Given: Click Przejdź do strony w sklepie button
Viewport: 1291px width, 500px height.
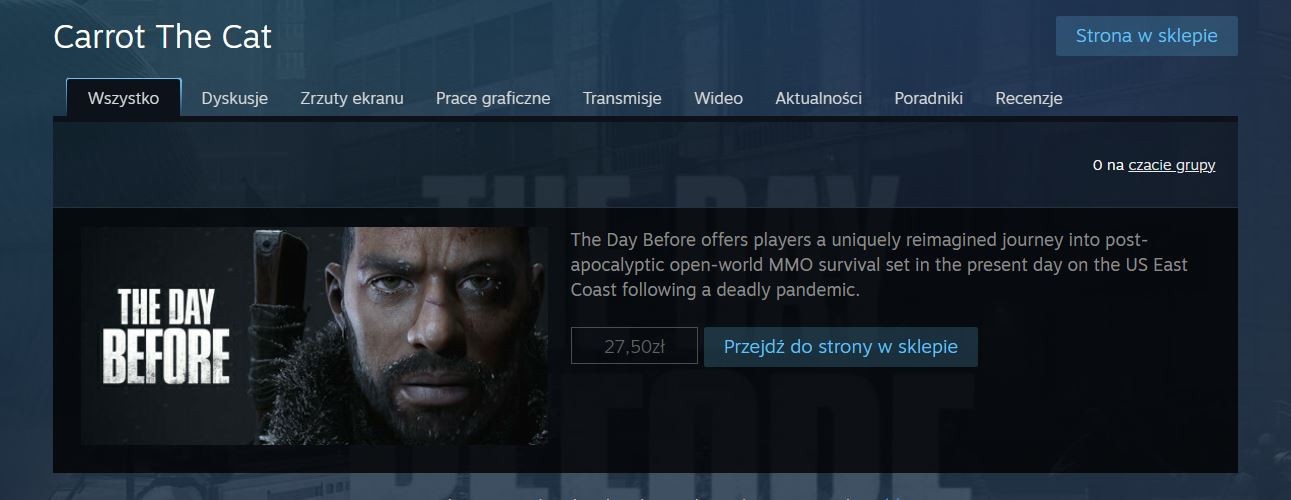Looking at the screenshot, I should click(841, 347).
